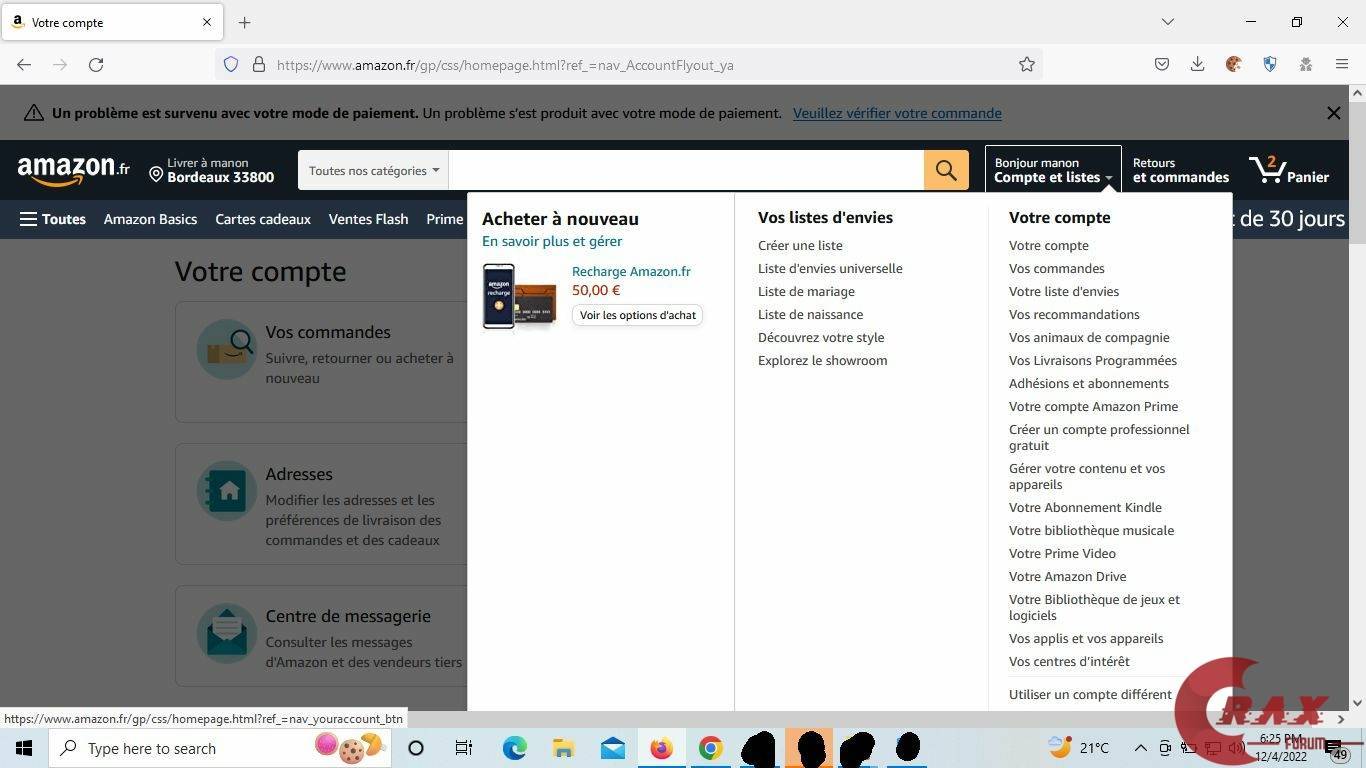Image resolution: width=1366 pixels, height=768 pixels.
Task: Reload the page with refresh icon
Action: click(x=96, y=64)
